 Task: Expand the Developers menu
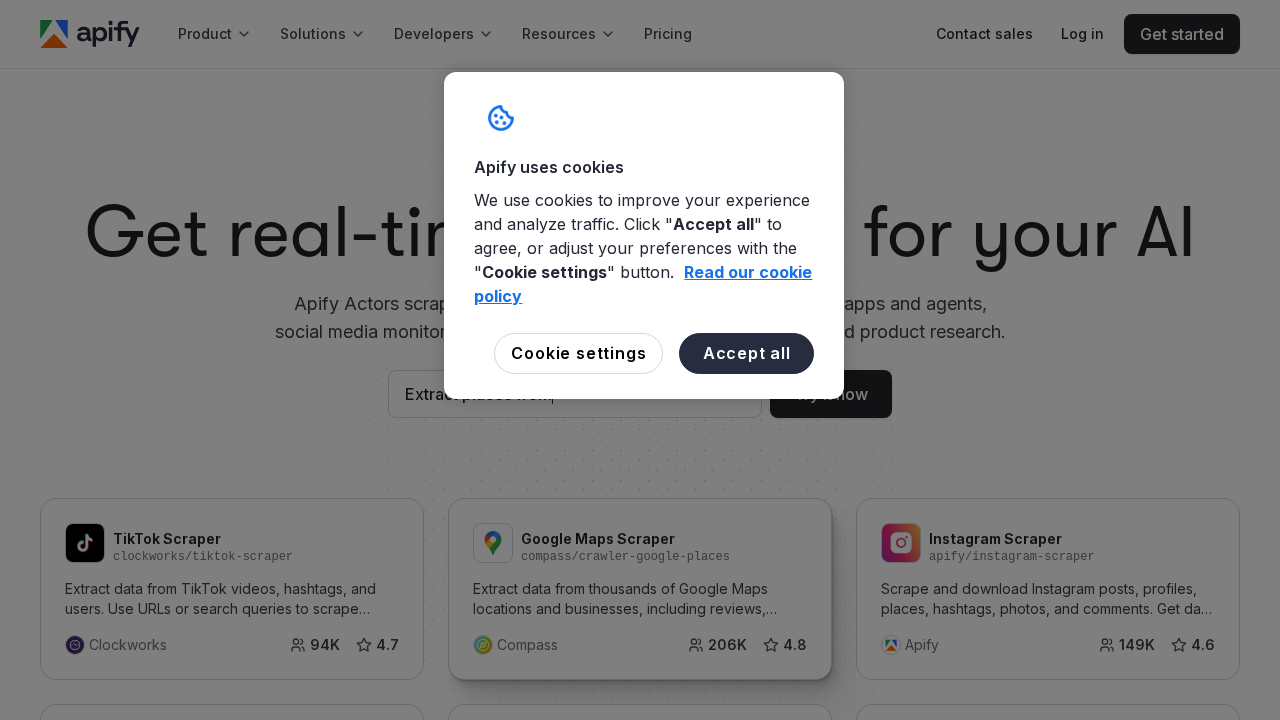click(x=442, y=33)
